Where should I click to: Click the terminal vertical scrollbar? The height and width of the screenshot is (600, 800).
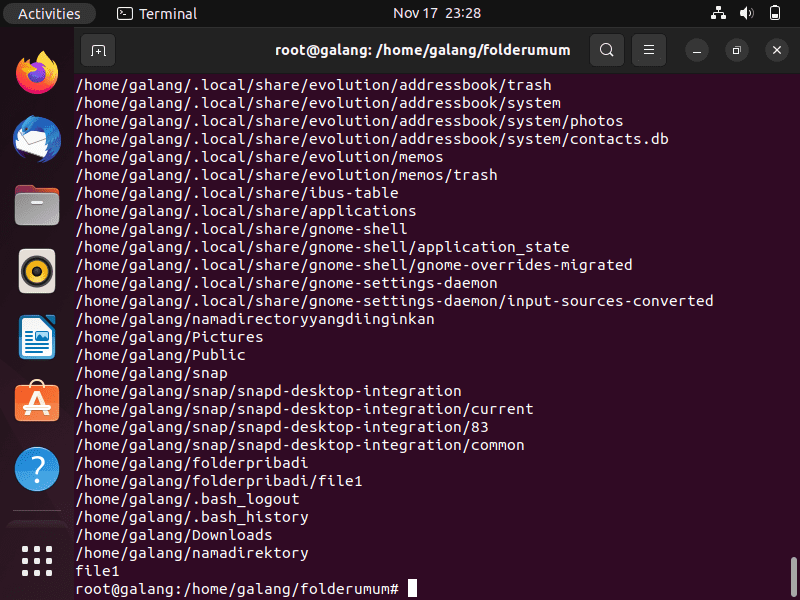[x=793, y=577]
